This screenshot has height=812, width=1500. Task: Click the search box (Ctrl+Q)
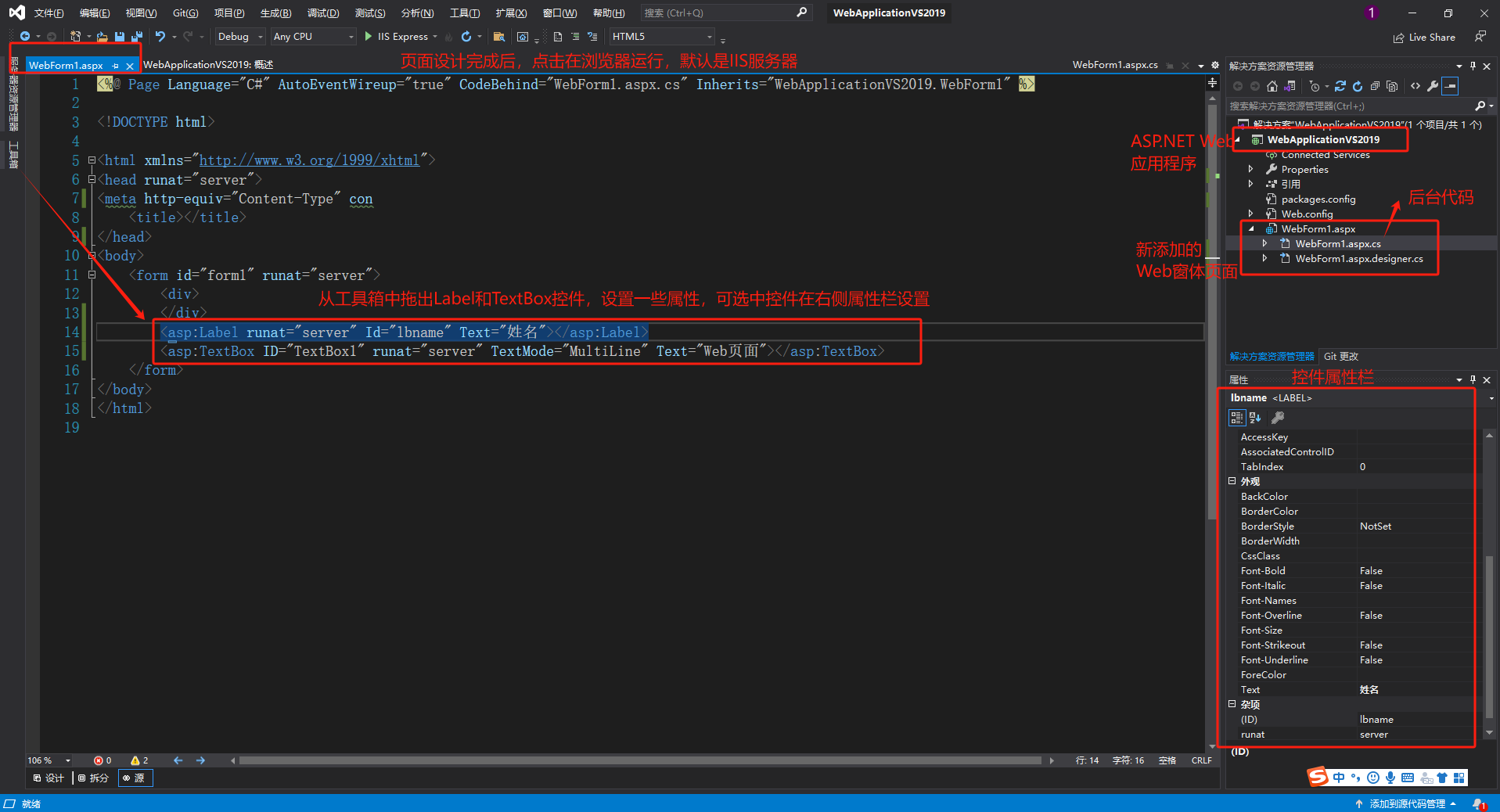coord(725,13)
